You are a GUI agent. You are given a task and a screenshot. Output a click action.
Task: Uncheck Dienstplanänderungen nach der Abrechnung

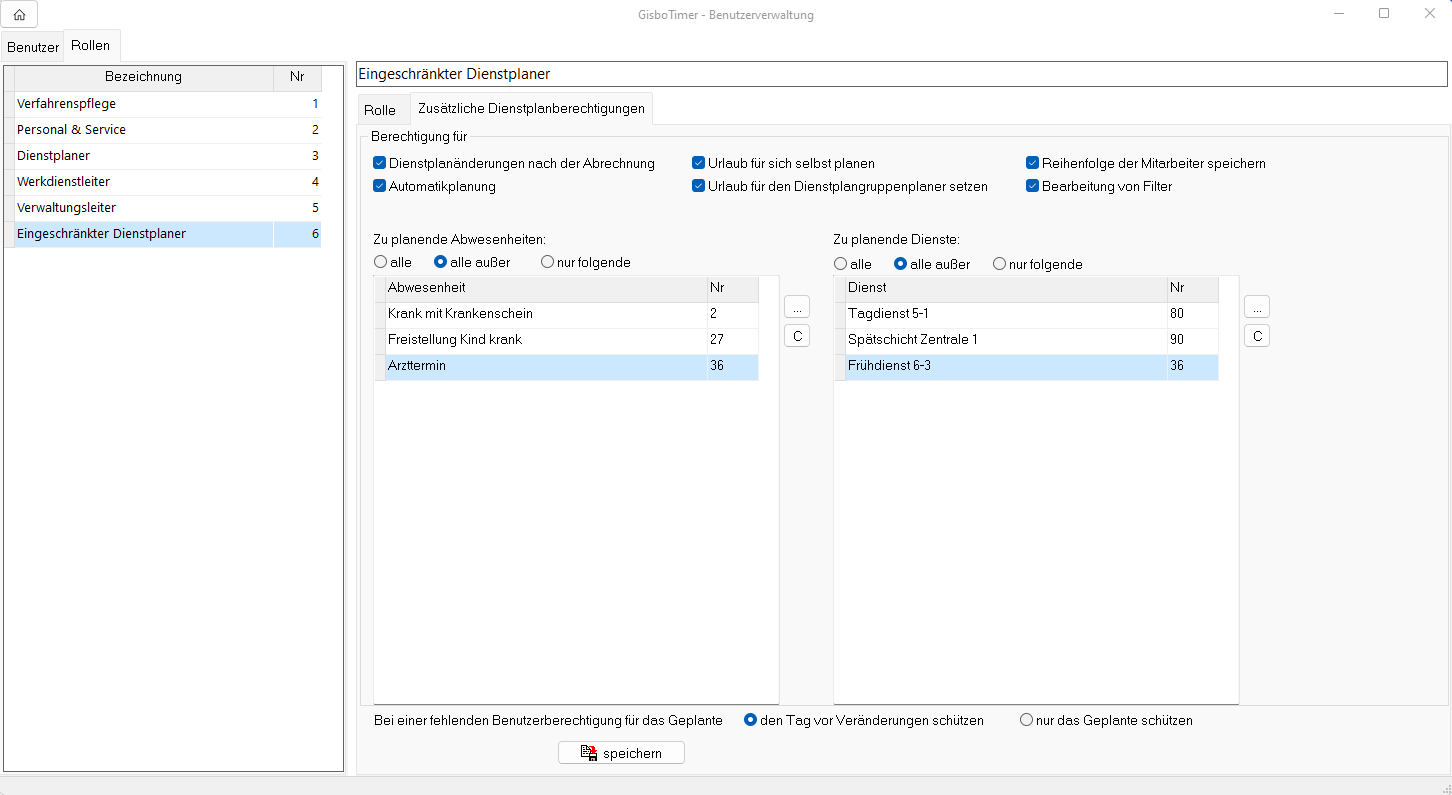click(380, 163)
